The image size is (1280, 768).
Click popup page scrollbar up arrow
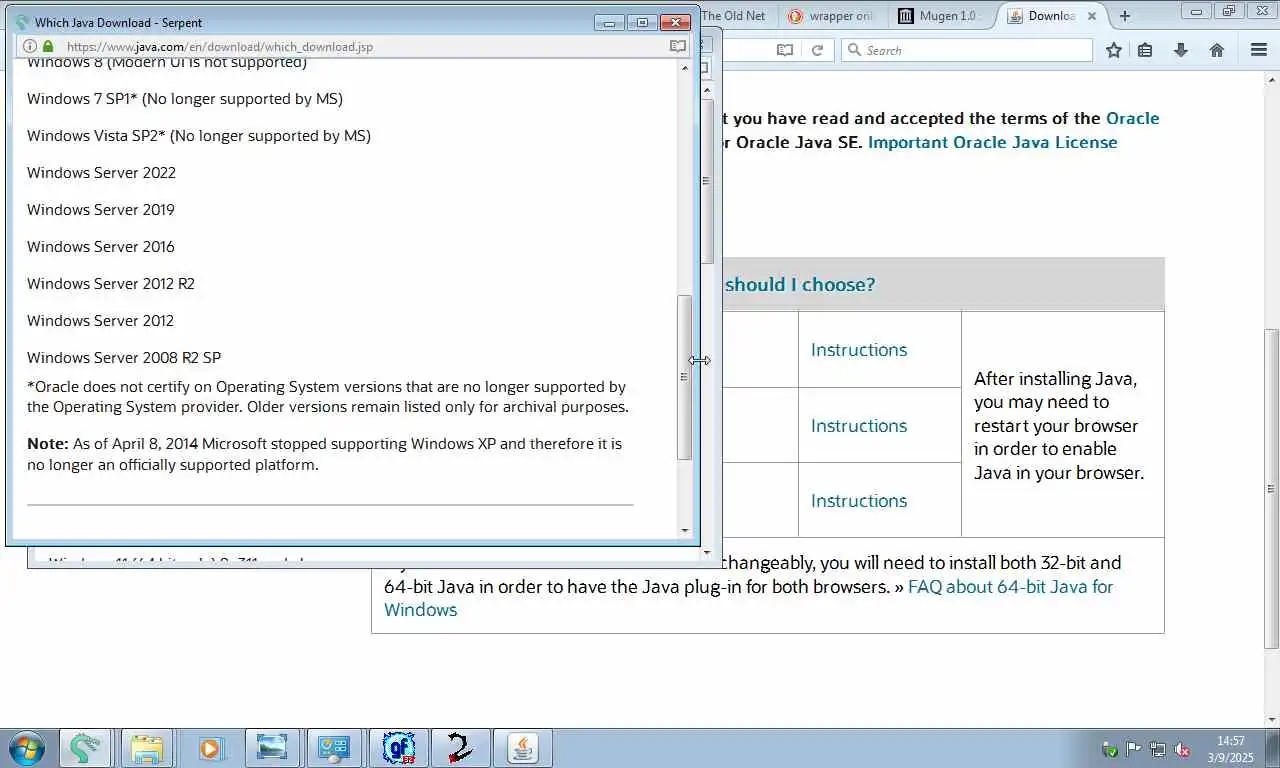685,68
